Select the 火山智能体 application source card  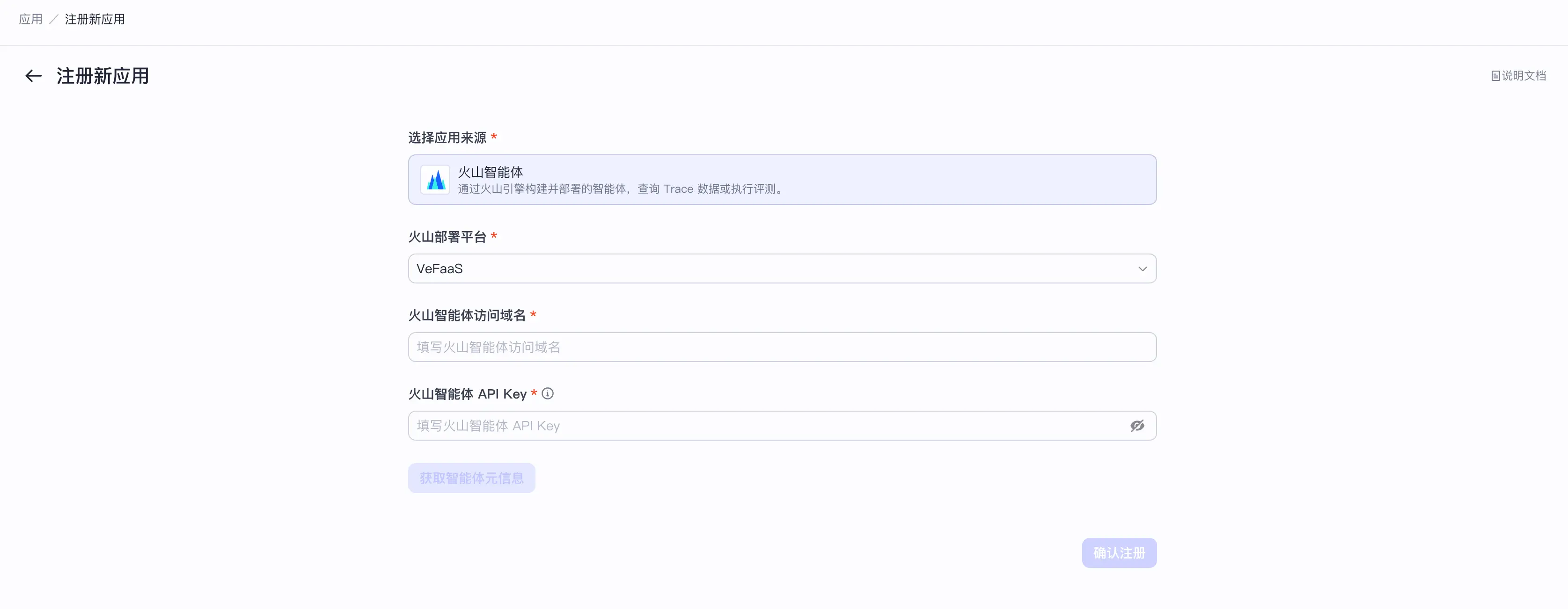(782, 180)
